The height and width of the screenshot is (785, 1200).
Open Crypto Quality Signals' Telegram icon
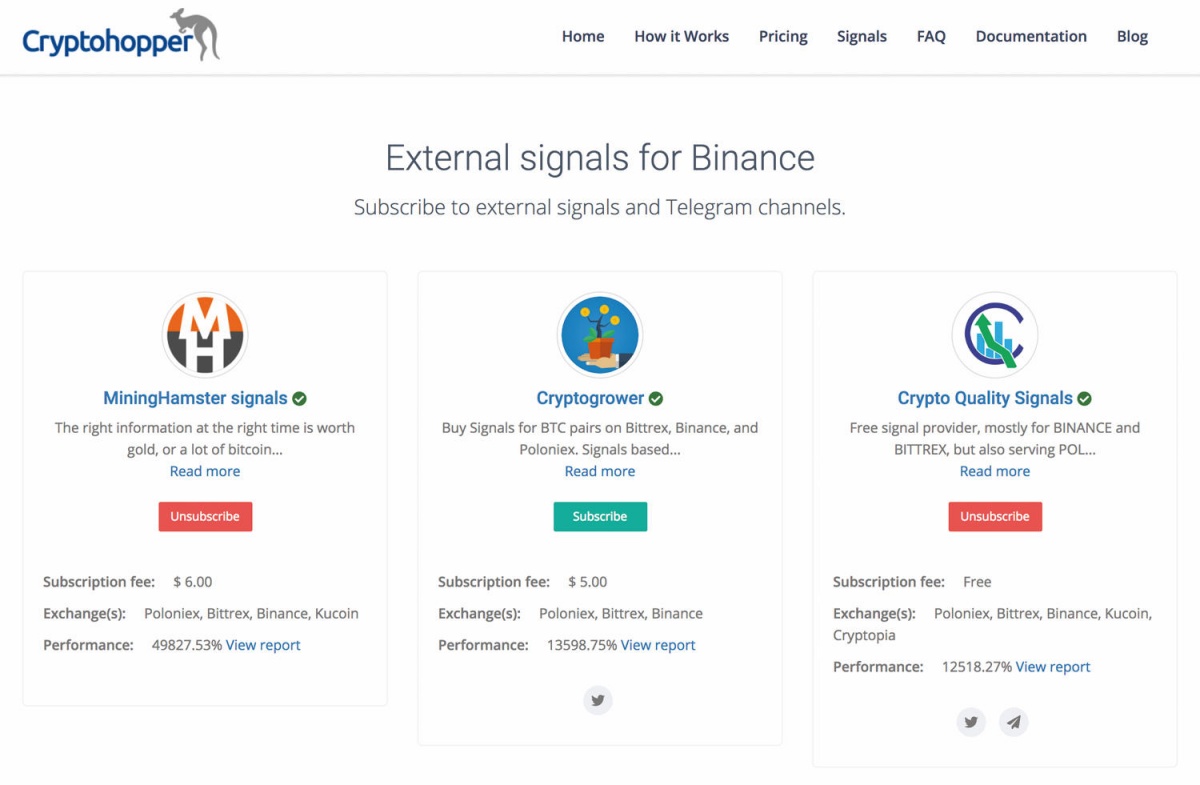(x=1014, y=722)
